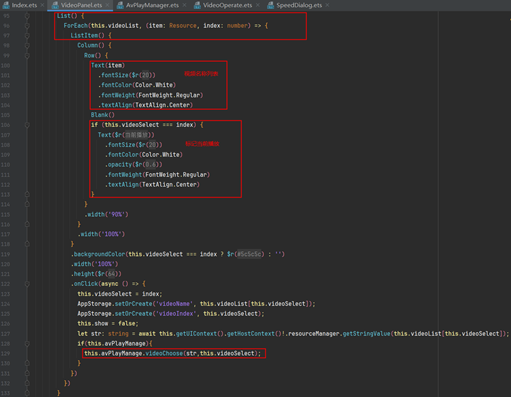Select the VideoOperate.ets tab
511x397 pixels.
pos(228,5)
